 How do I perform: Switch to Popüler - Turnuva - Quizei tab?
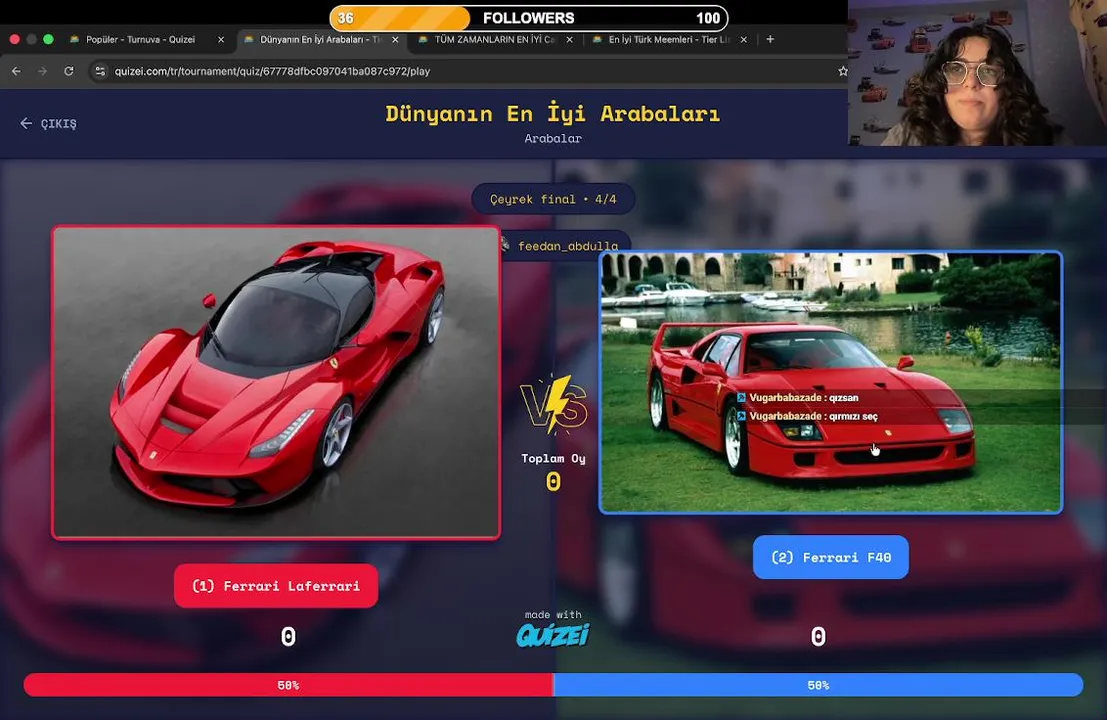[140, 40]
